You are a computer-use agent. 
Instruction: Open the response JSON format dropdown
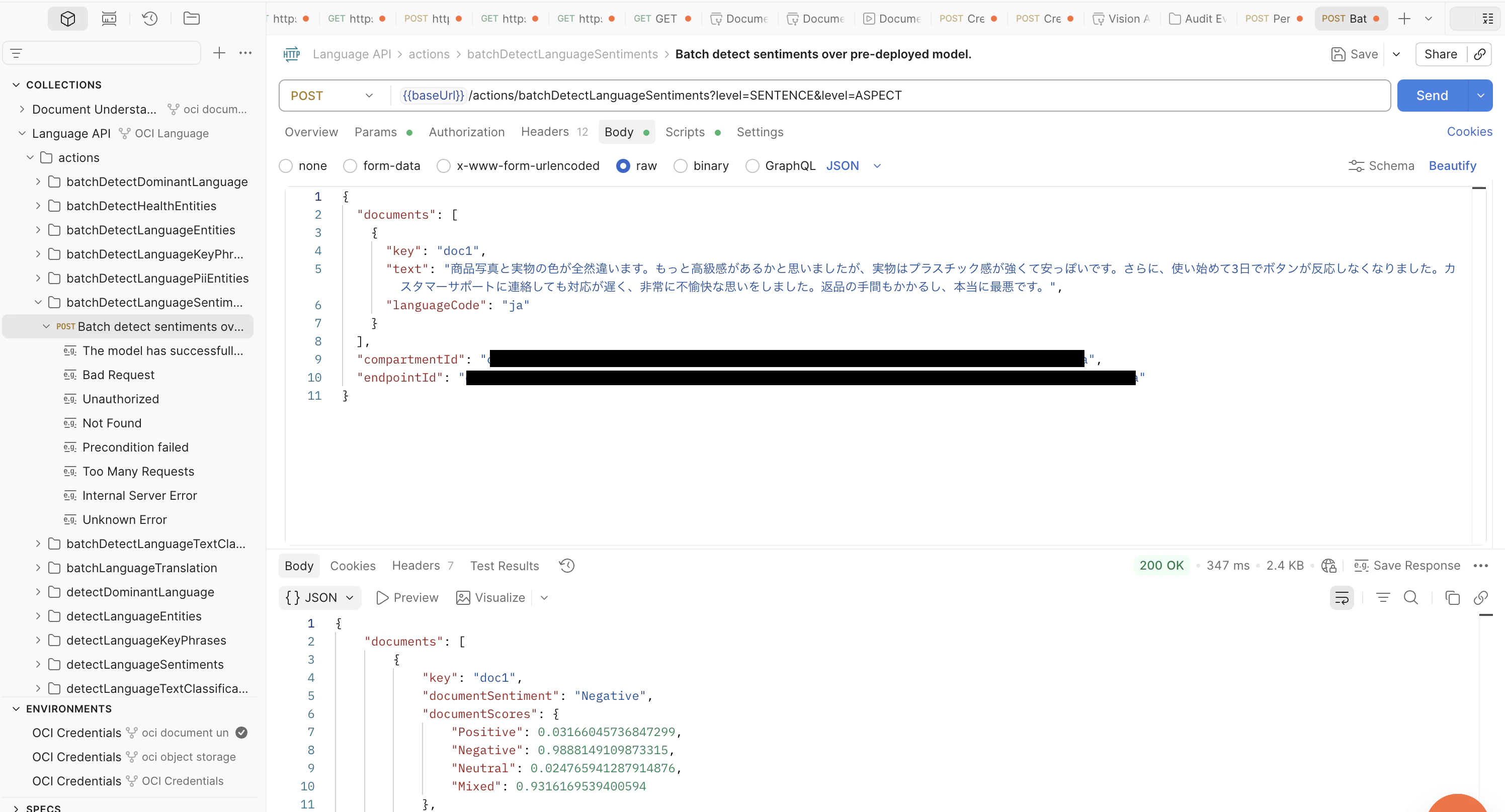[x=320, y=598]
